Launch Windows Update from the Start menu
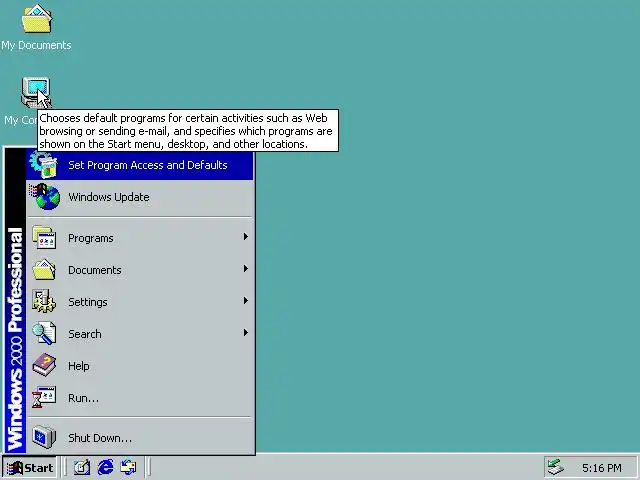Screen dimensions: 640x480 (140, 197)
